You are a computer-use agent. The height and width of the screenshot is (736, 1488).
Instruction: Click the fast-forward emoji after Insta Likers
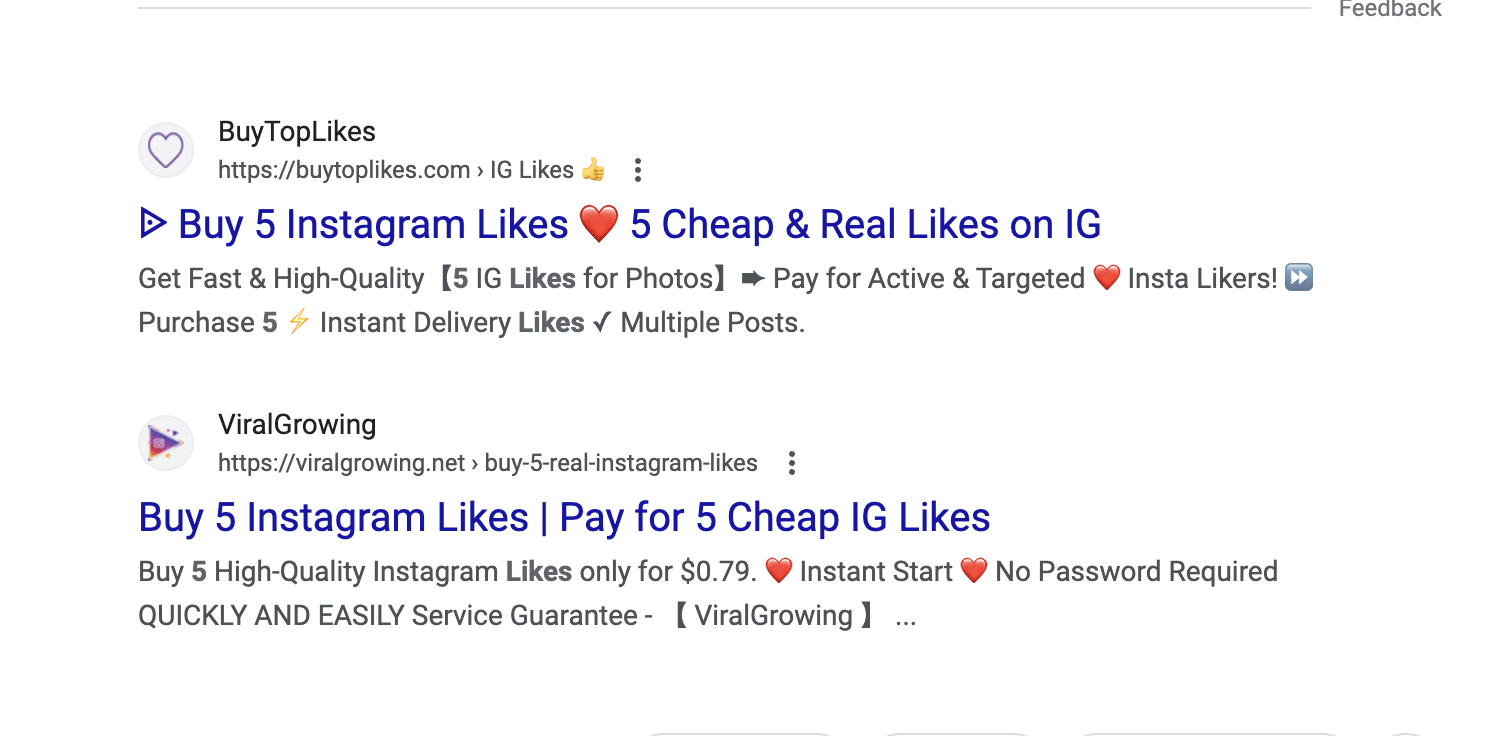click(x=1298, y=278)
